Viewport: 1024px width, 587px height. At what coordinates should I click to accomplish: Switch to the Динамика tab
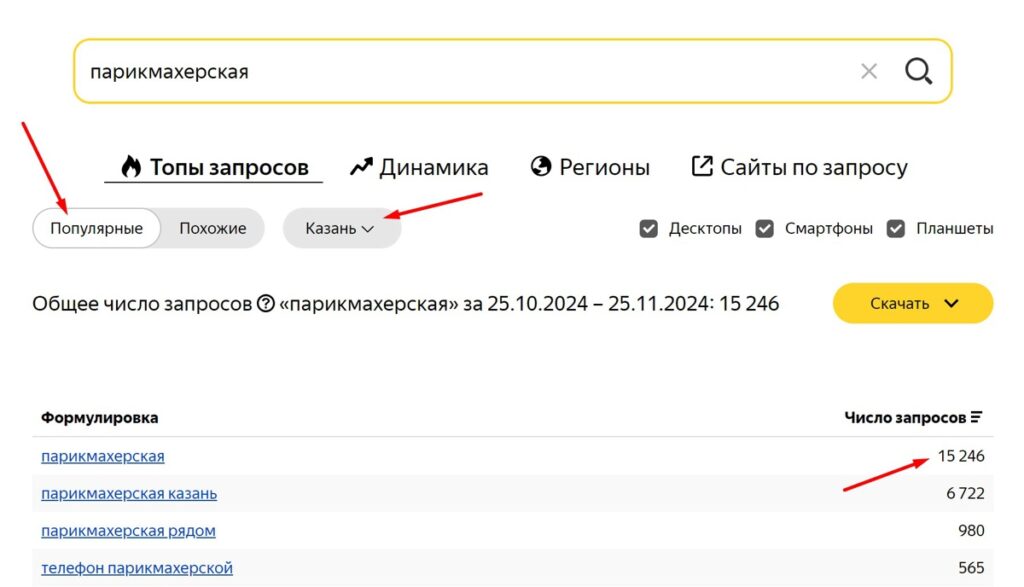coord(419,167)
